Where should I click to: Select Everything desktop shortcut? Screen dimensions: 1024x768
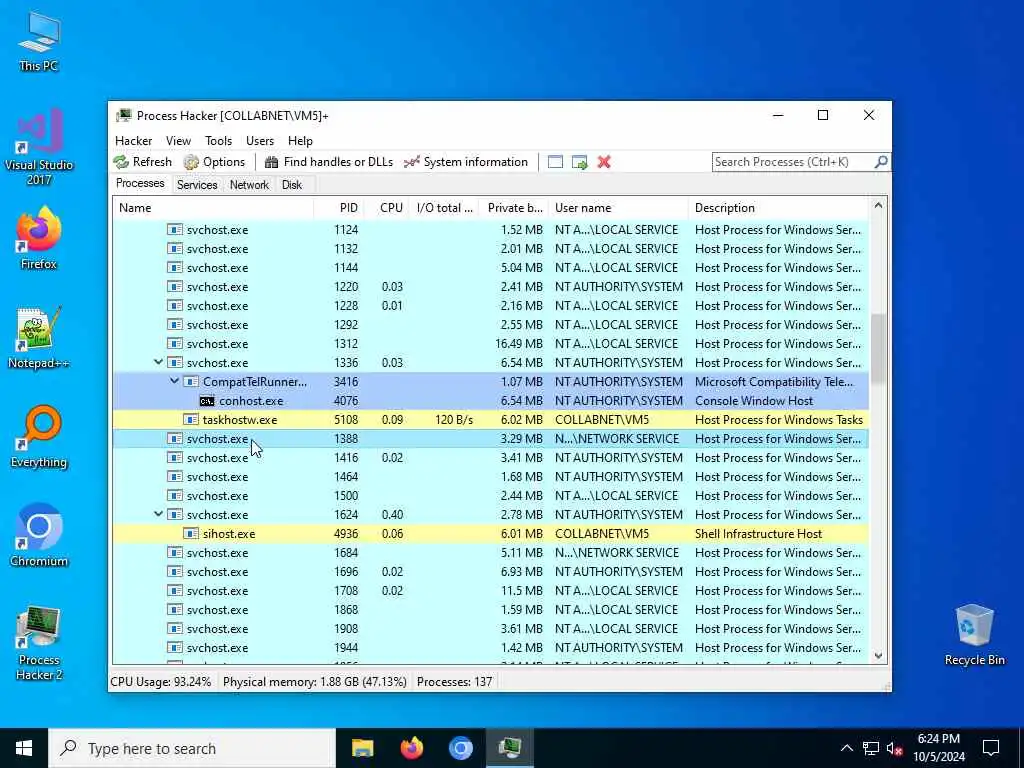pyautogui.click(x=39, y=437)
